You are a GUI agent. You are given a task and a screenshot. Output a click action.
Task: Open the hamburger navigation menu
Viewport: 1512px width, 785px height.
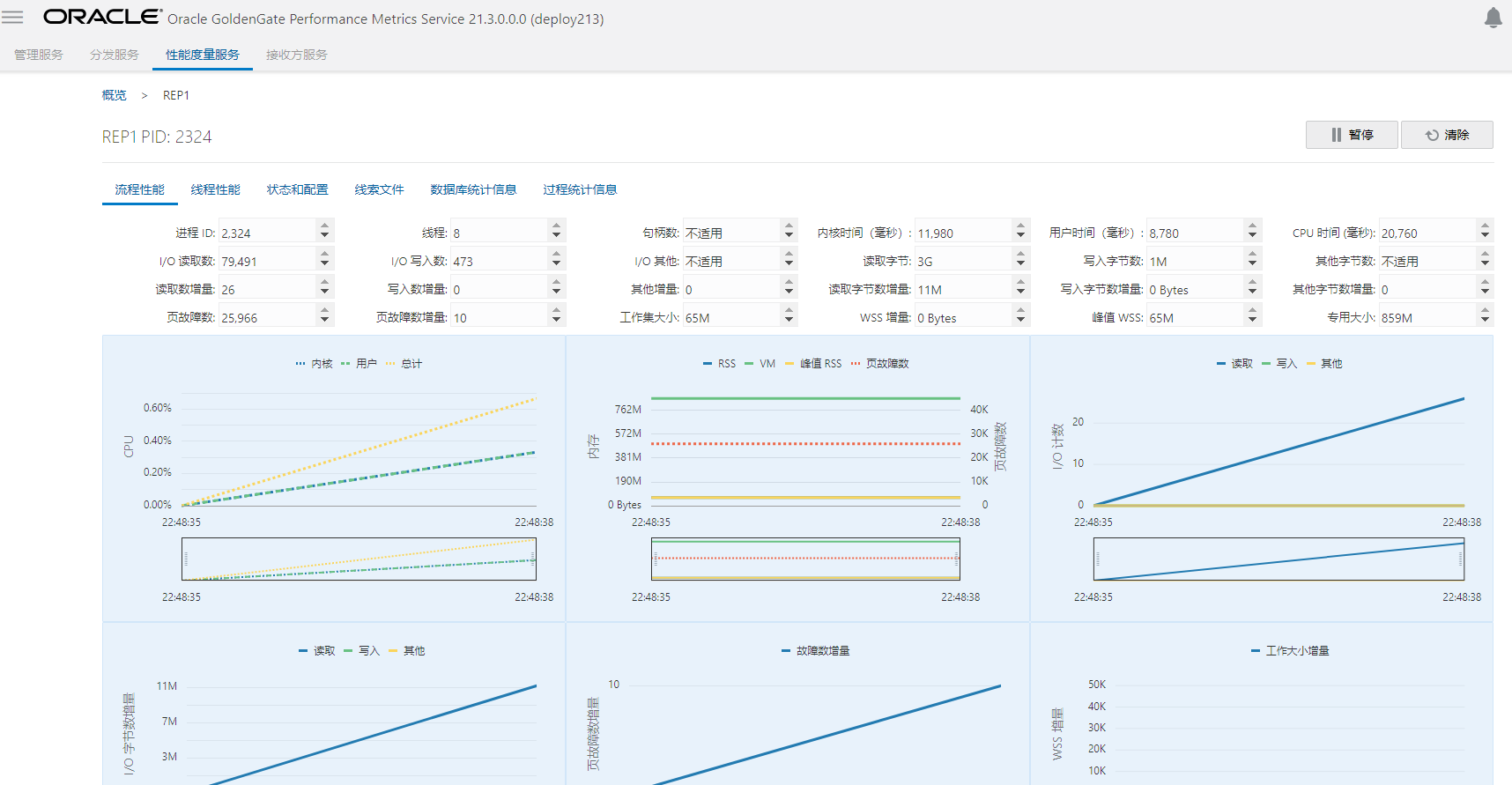(12, 17)
